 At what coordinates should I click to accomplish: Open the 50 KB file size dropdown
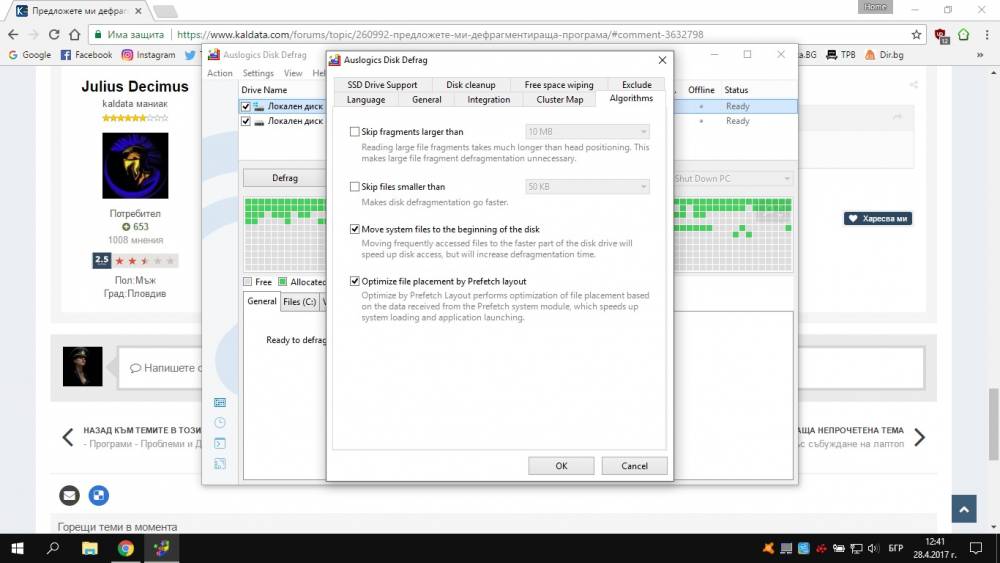click(x=587, y=186)
